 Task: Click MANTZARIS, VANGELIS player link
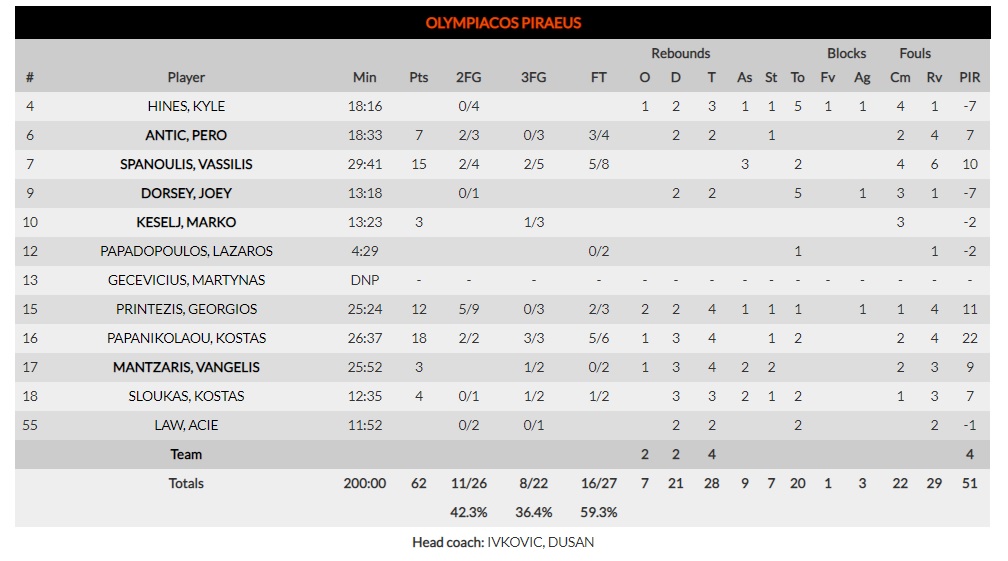pos(186,368)
